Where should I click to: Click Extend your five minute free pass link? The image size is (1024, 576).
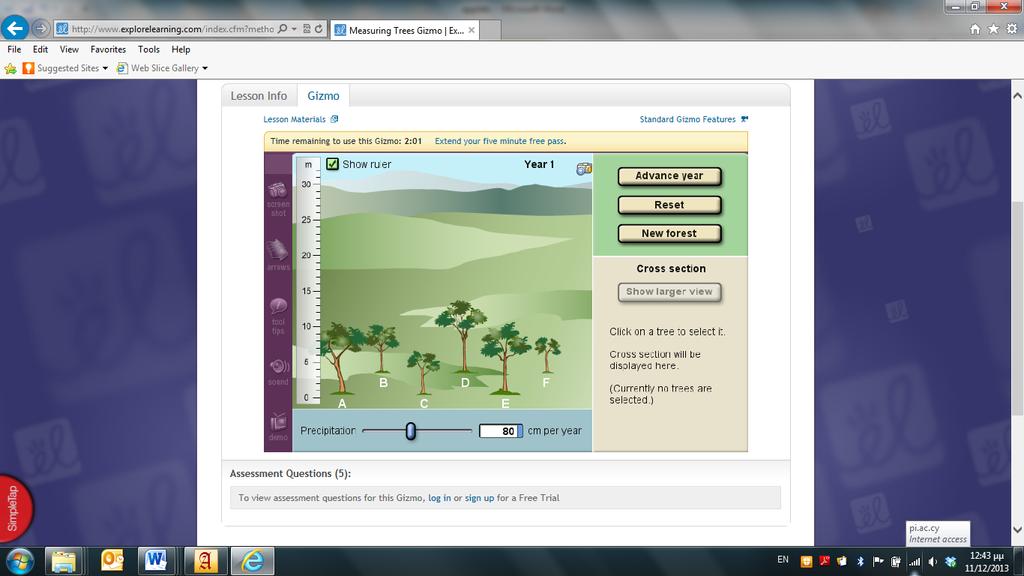click(500, 141)
